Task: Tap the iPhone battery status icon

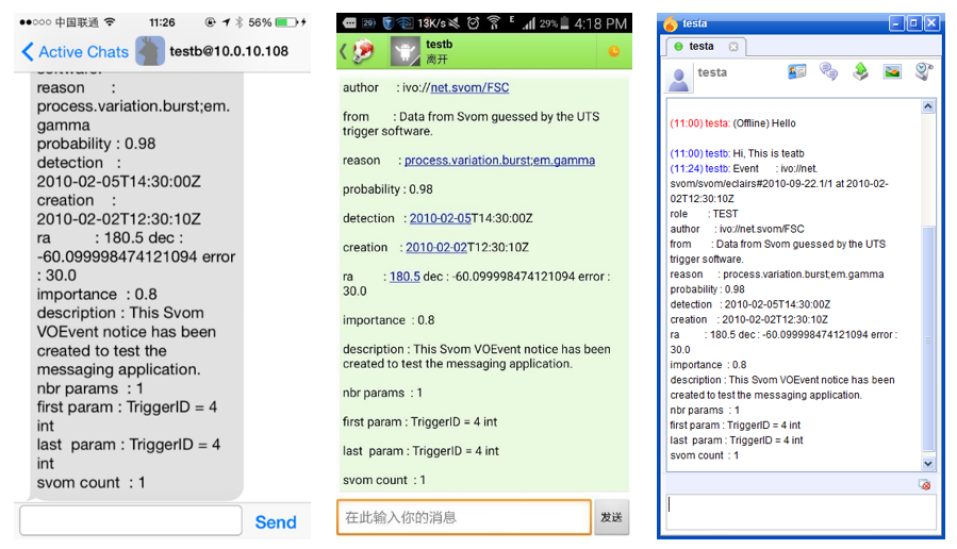Action: pos(286,23)
